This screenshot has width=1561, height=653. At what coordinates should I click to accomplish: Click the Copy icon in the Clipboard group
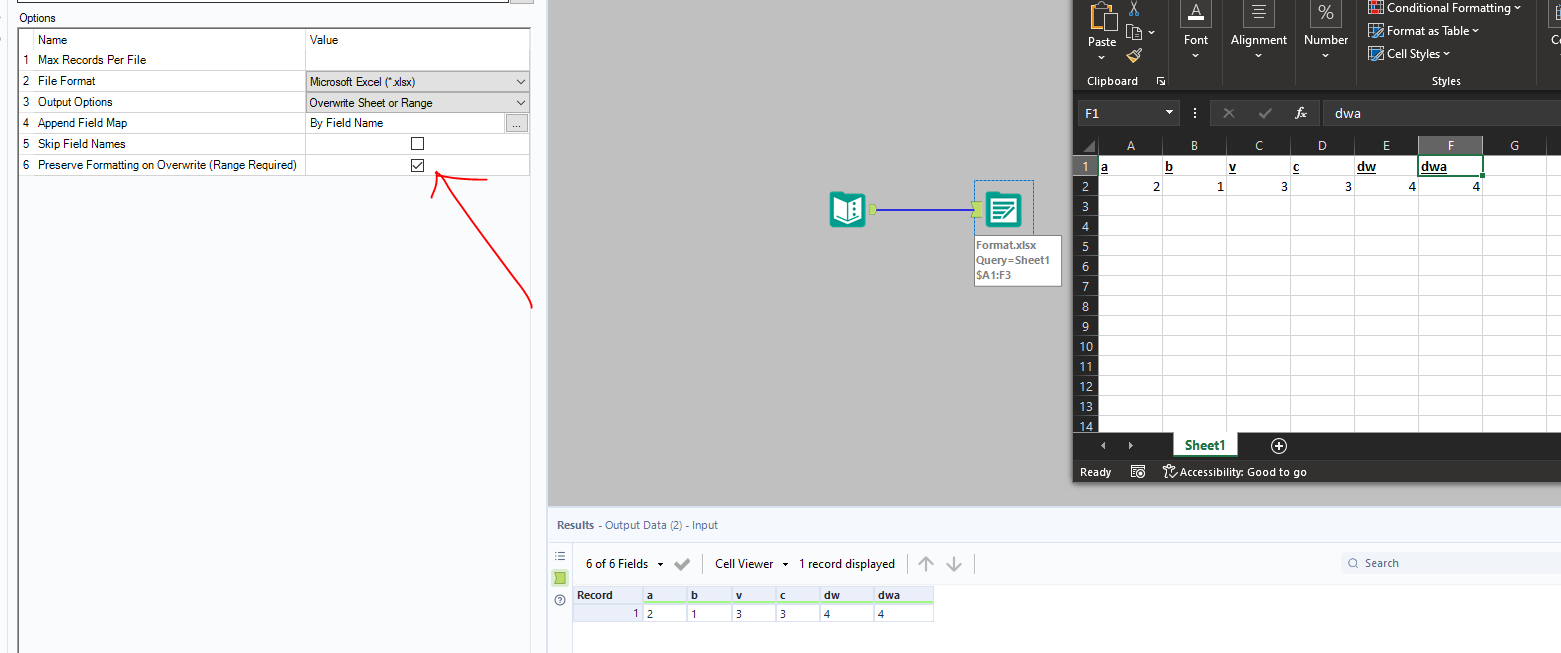point(1134,32)
